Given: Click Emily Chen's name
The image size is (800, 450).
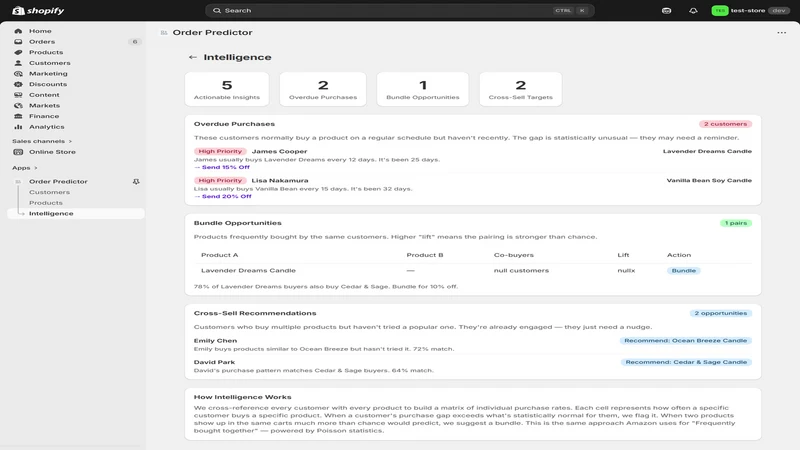Looking at the screenshot, I should click(215, 341).
